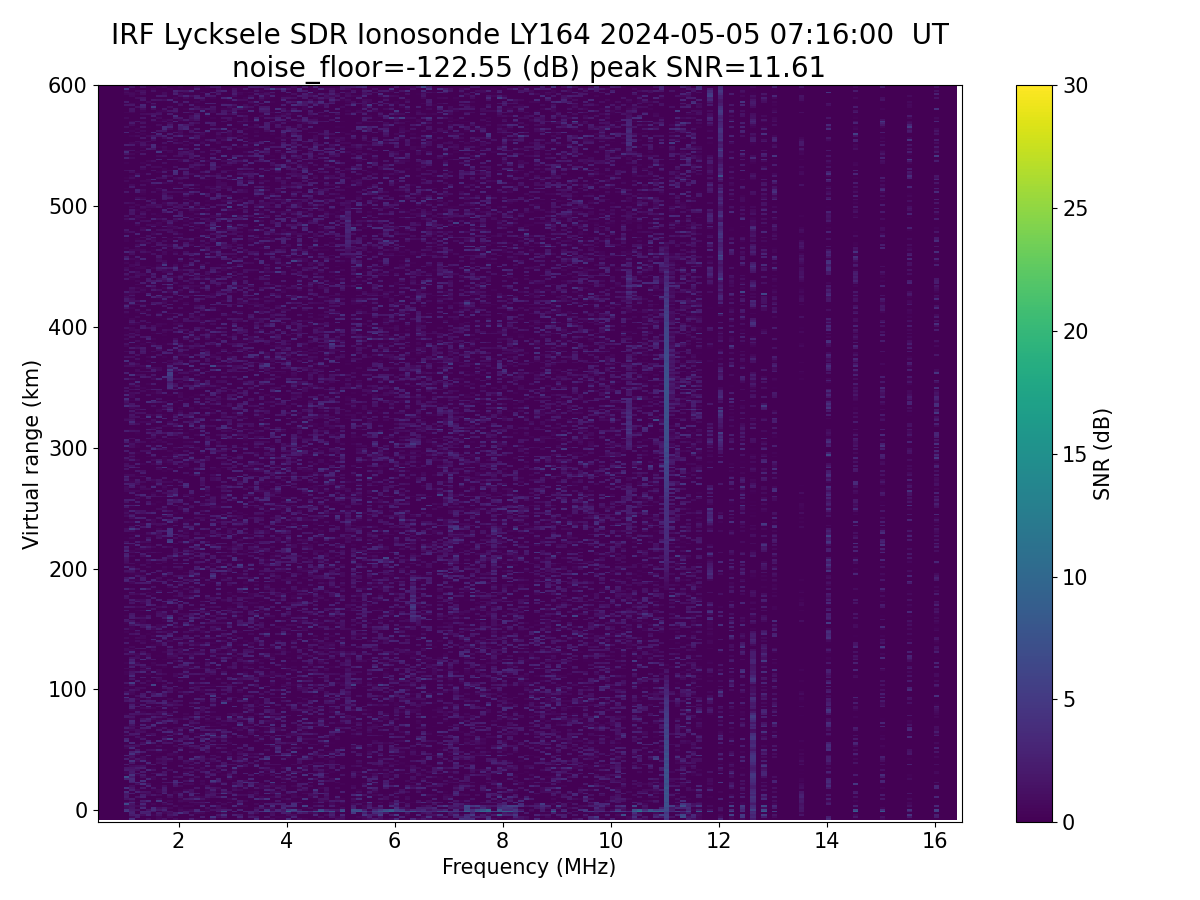Click the 8 MHz tick label
This screenshot has width=1200, height=900.
coord(503,839)
